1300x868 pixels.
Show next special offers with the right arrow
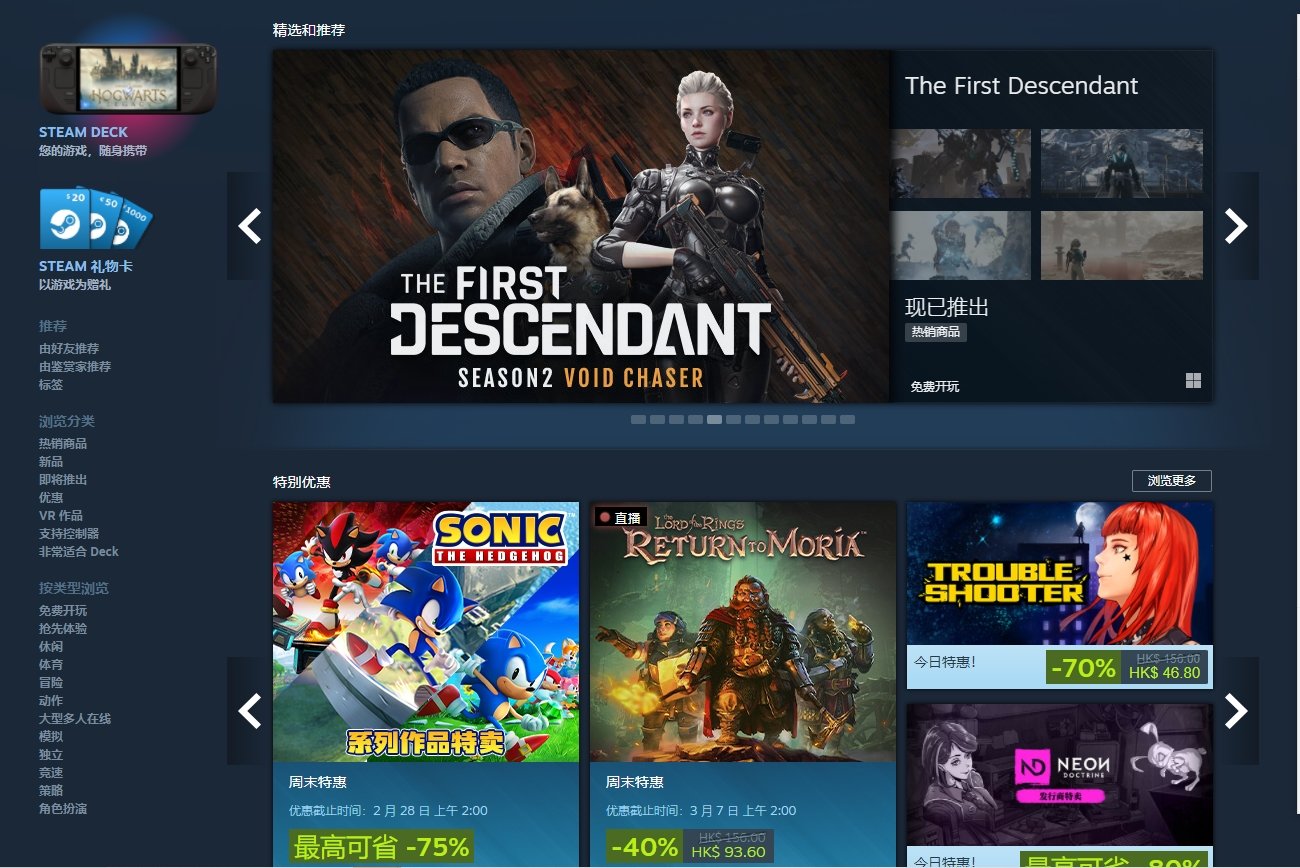[1236, 711]
